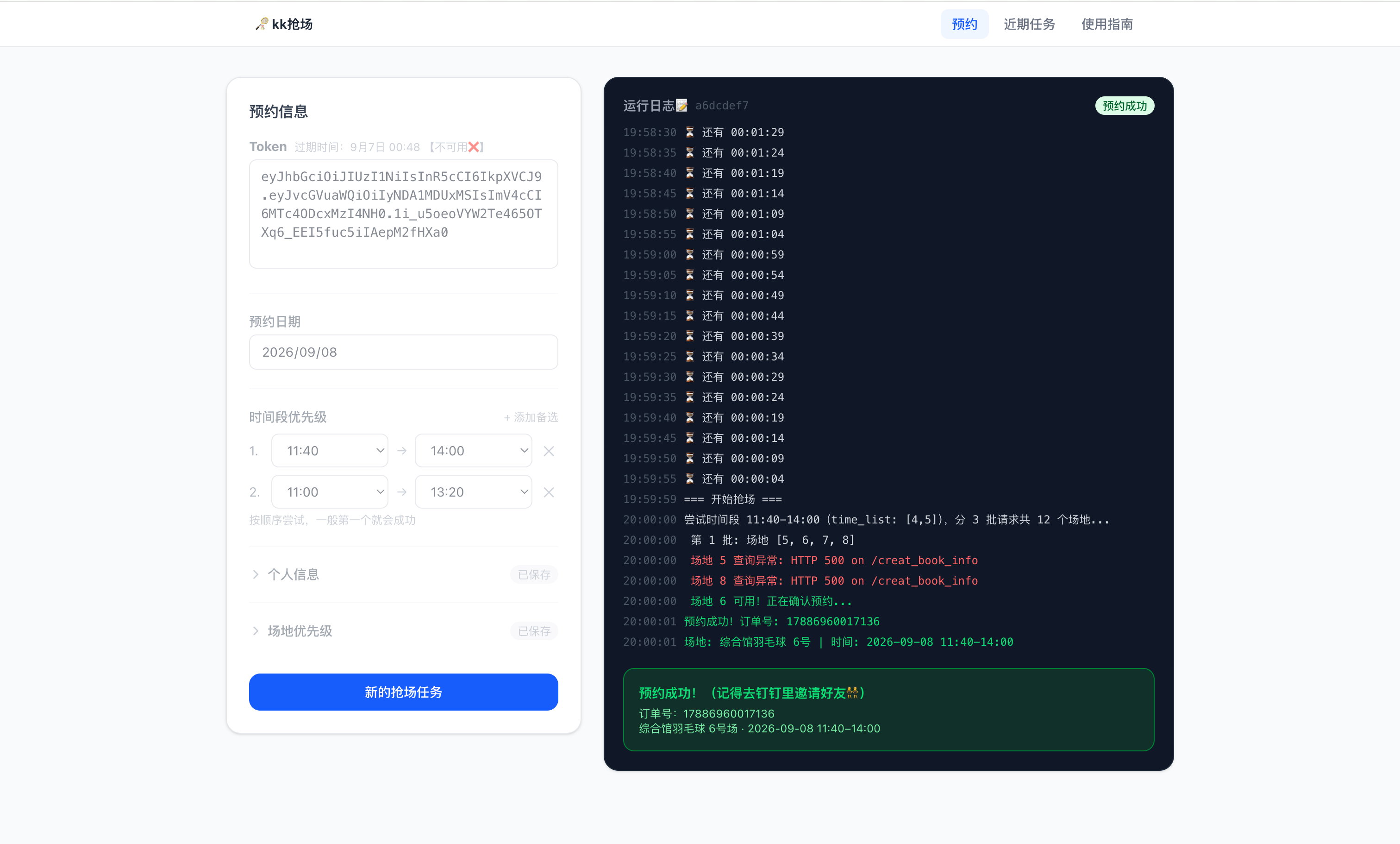Click the hourglass icon at 19:59:30
Image resolution: width=1400 pixels, height=844 pixels.
[x=690, y=377]
